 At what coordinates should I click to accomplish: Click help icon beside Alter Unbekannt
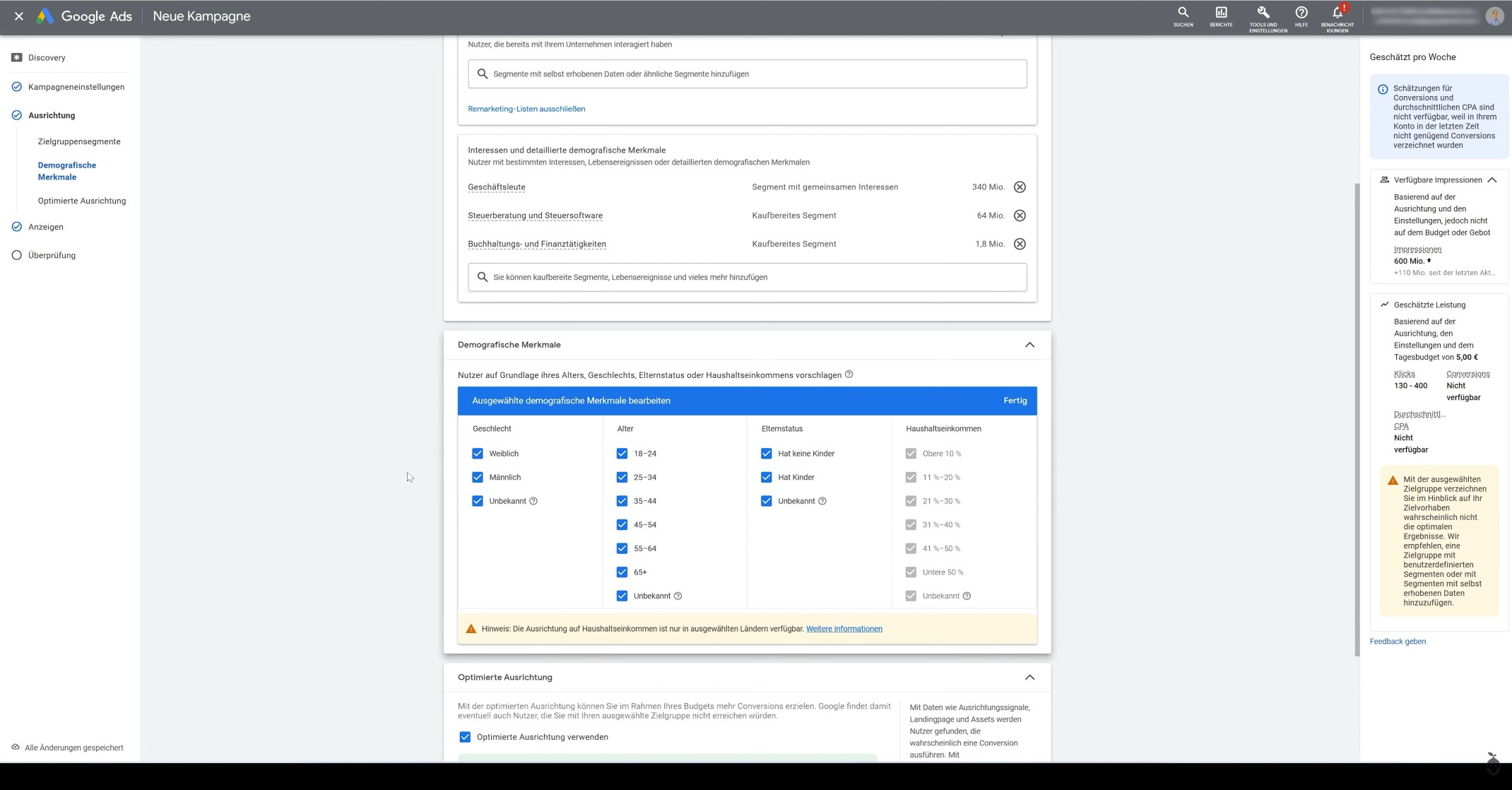click(678, 596)
